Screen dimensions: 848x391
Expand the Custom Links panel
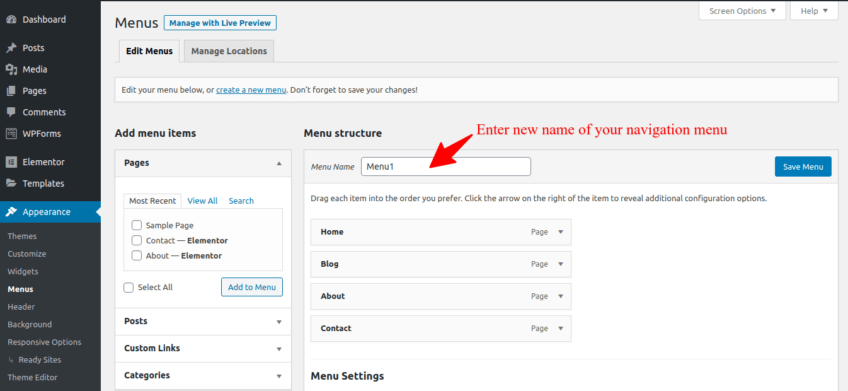[x=203, y=348]
